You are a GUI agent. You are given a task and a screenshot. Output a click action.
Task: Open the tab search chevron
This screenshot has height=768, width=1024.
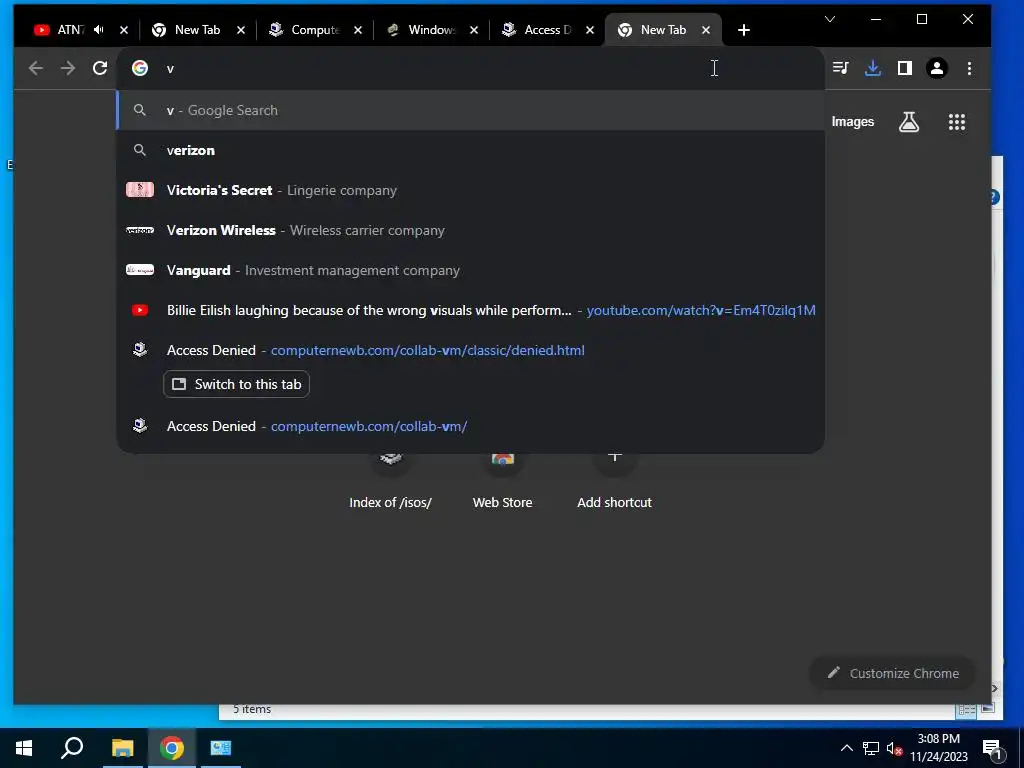click(x=829, y=20)
